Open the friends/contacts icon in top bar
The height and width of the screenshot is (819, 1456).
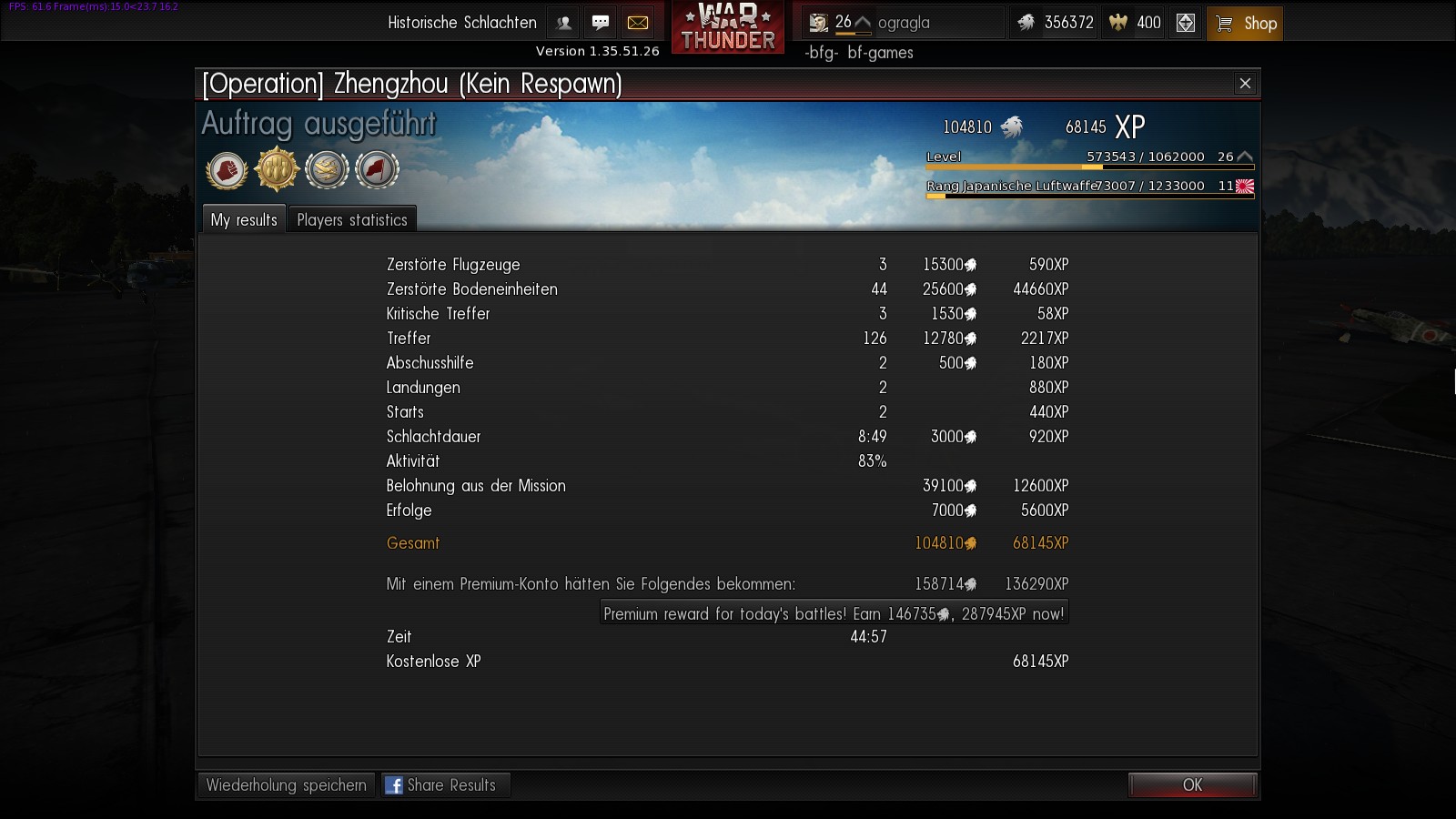[x=563, y=23]
